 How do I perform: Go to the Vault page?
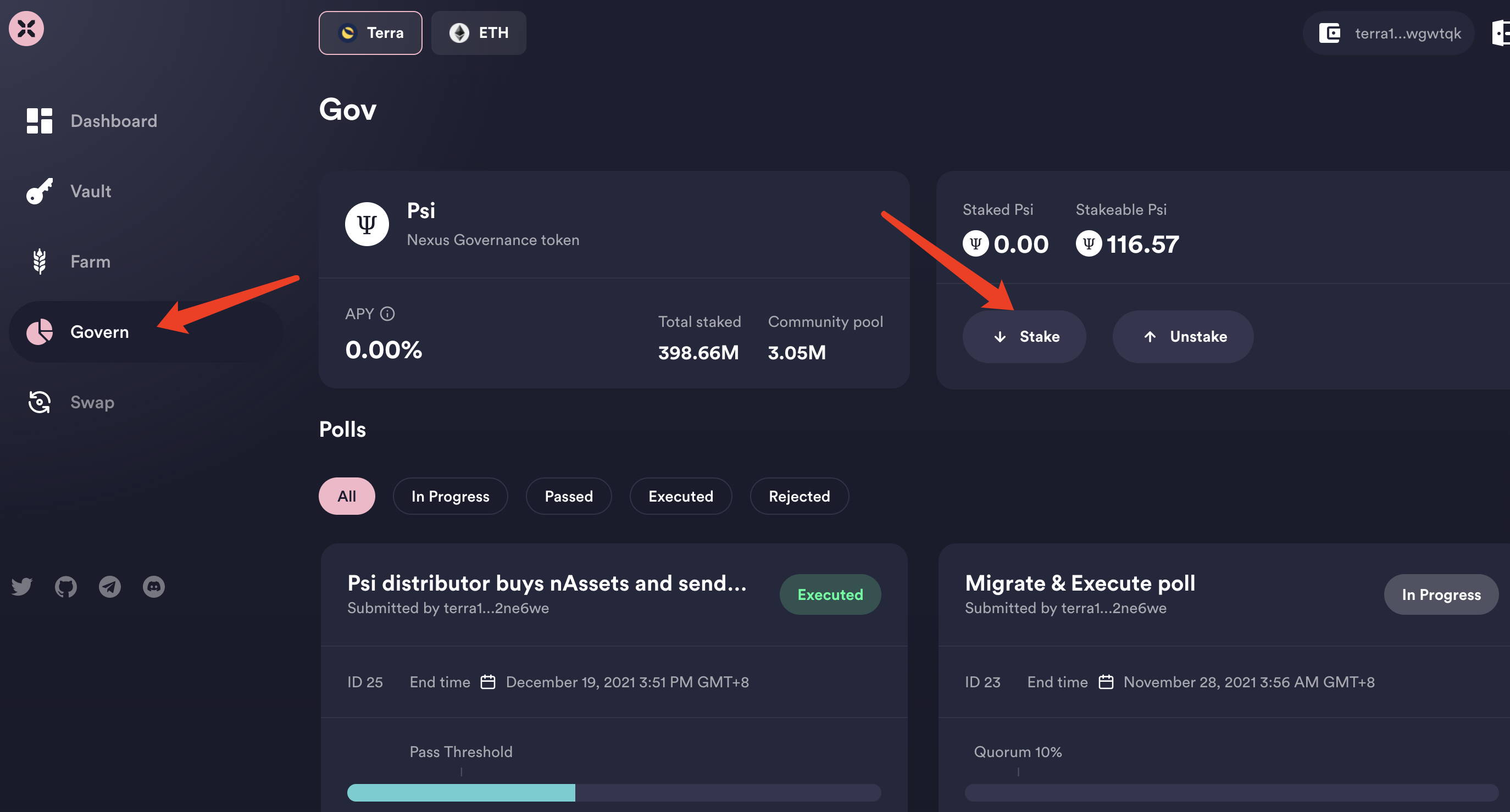(x=90, y=191)
